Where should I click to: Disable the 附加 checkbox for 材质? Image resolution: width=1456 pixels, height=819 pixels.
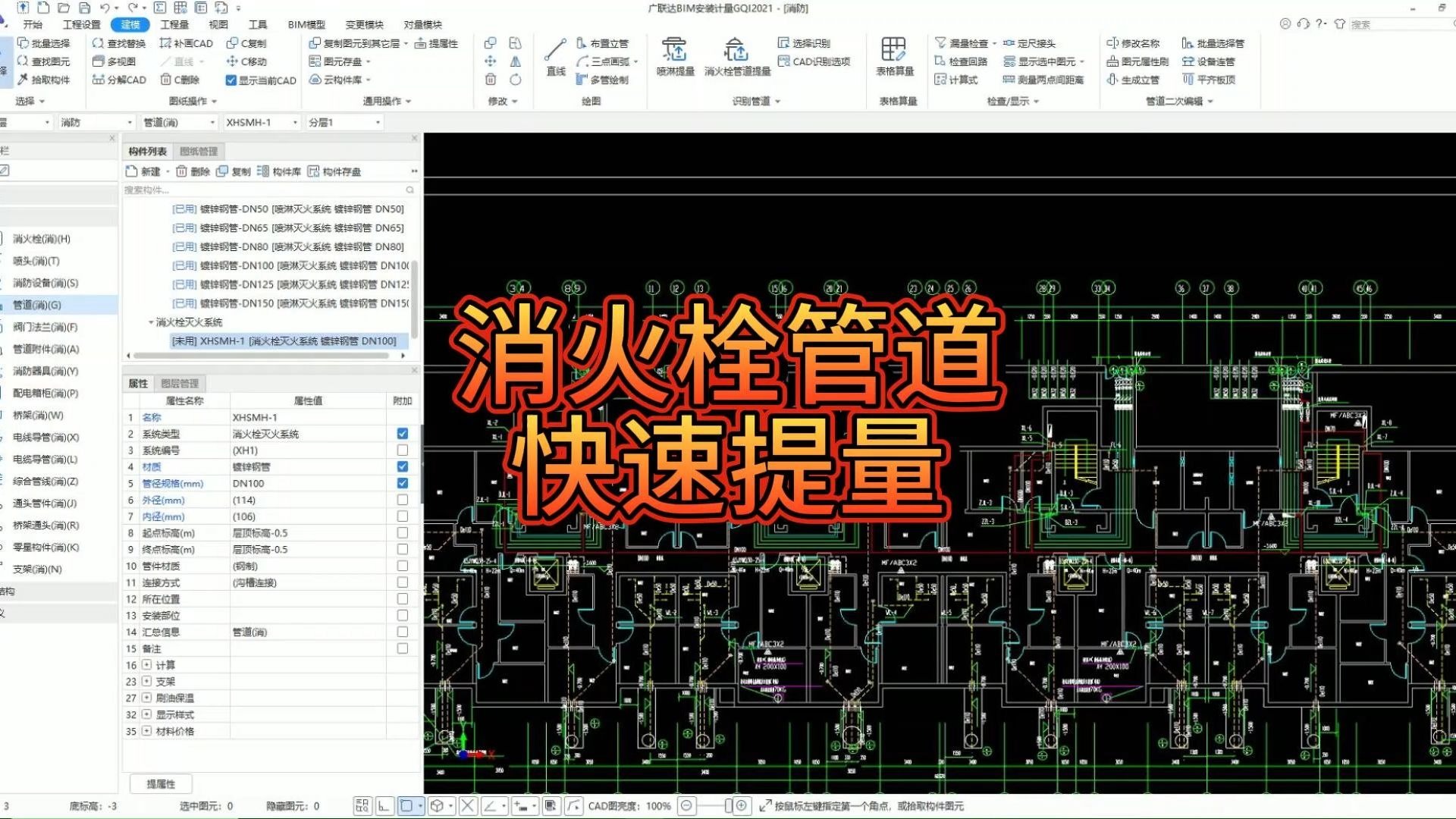(403, 466)
